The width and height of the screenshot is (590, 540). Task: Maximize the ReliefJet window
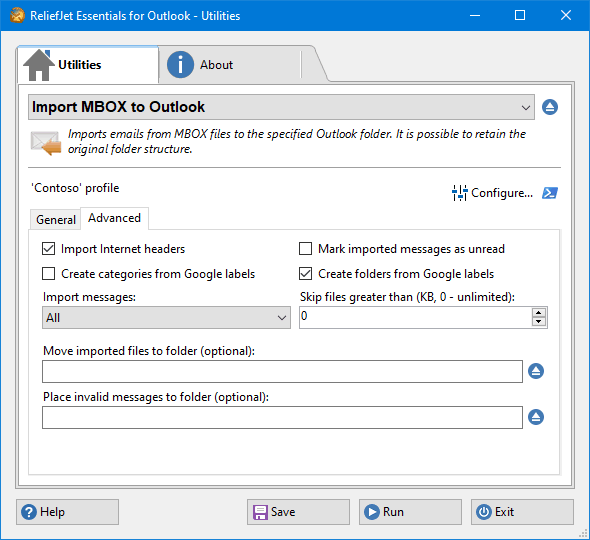click(x=520, y=15)
